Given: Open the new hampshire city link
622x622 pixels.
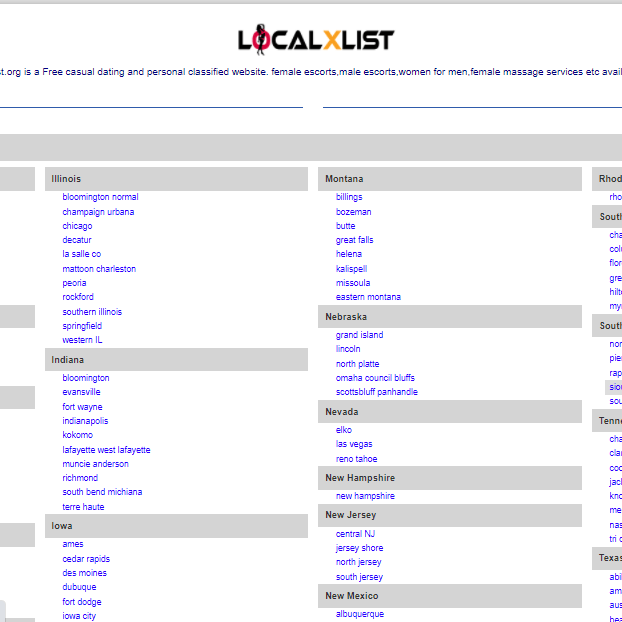Looking at the screenshot, I should coord(365,496).
